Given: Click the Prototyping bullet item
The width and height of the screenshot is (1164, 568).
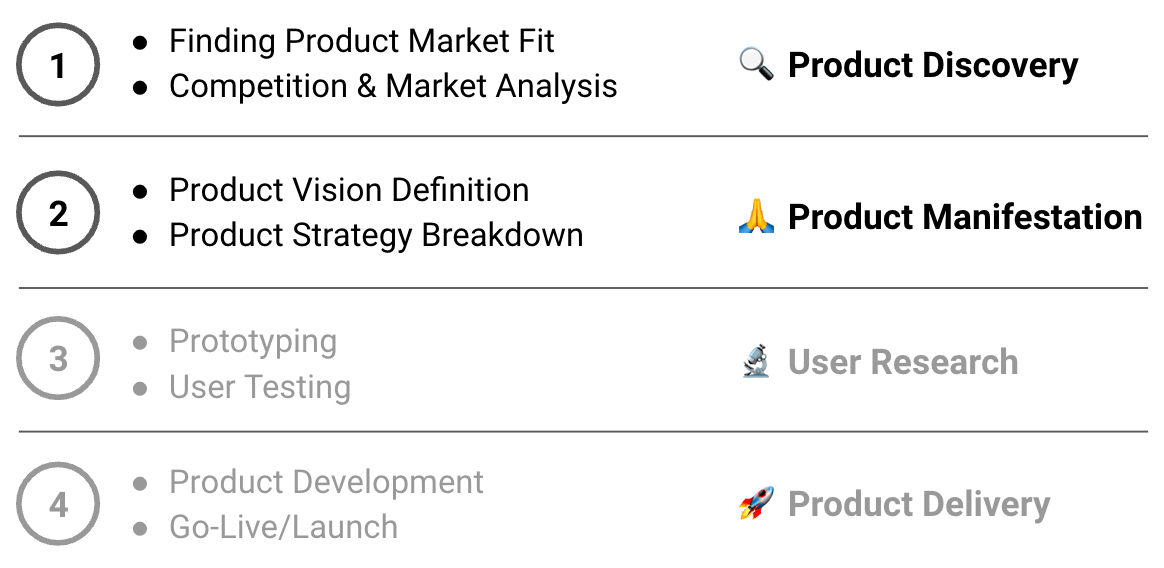Looking at the screenshot, I should pyautogui.click(x=252, y=341).
